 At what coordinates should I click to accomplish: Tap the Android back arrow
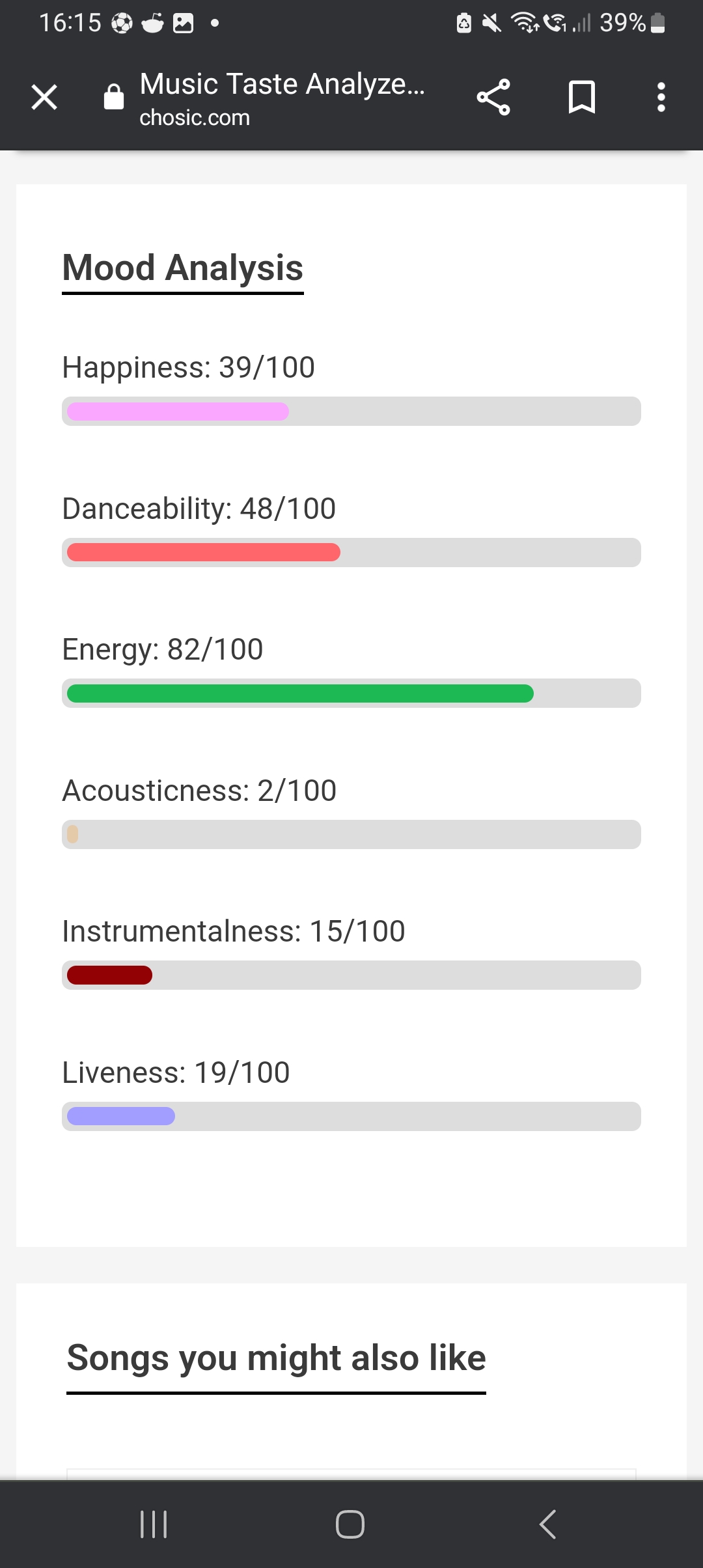tap(547, 1524)
